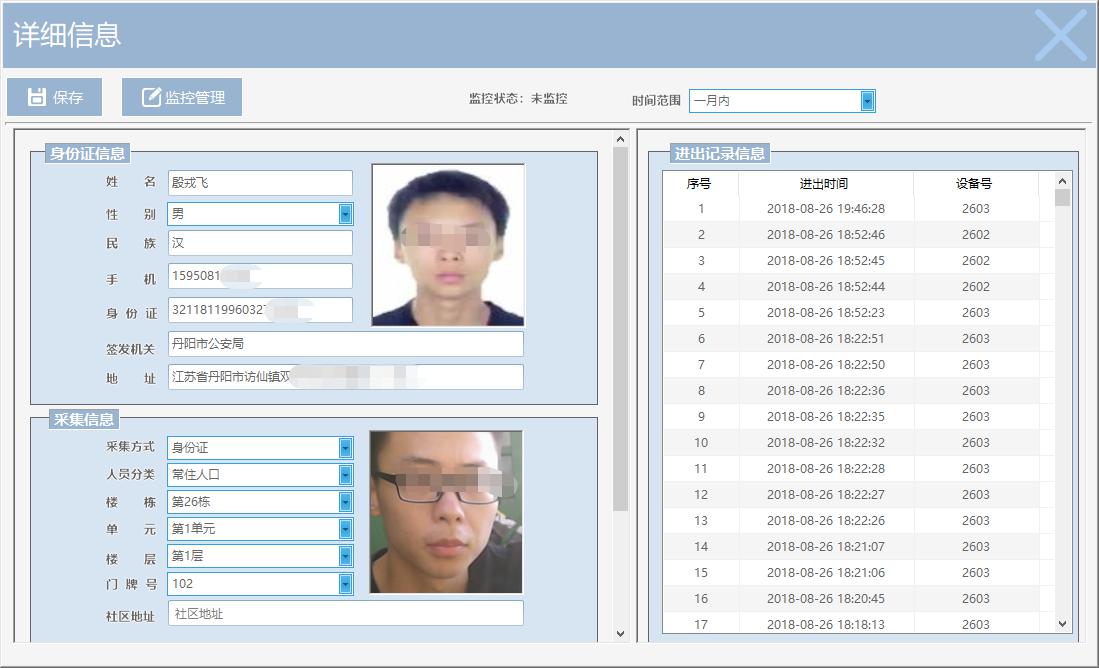
Task: Click into the 姓名 text field
Action: pos(260,183)
